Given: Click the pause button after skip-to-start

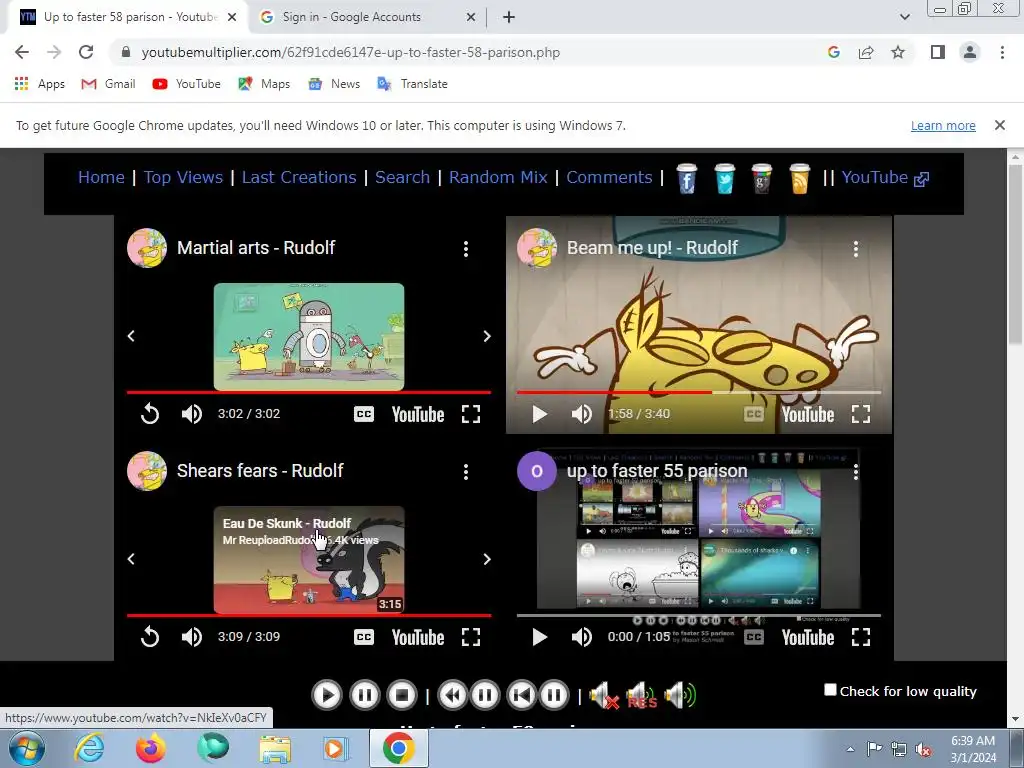Looking at the screenshot, I should [554, 696].
